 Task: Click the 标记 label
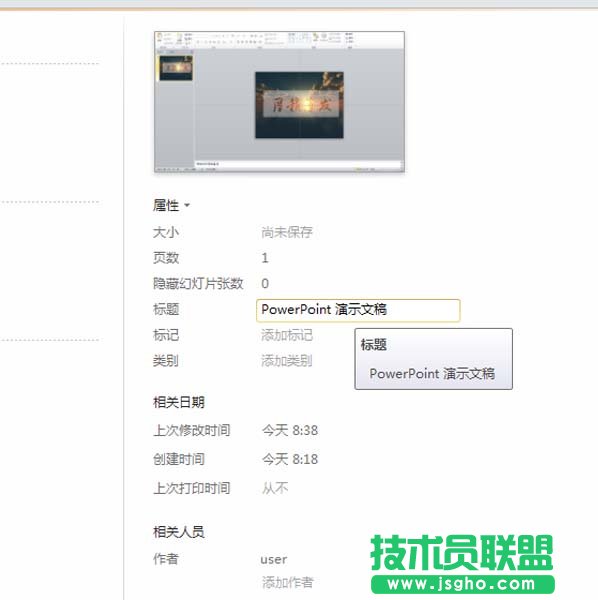point(166,335)
